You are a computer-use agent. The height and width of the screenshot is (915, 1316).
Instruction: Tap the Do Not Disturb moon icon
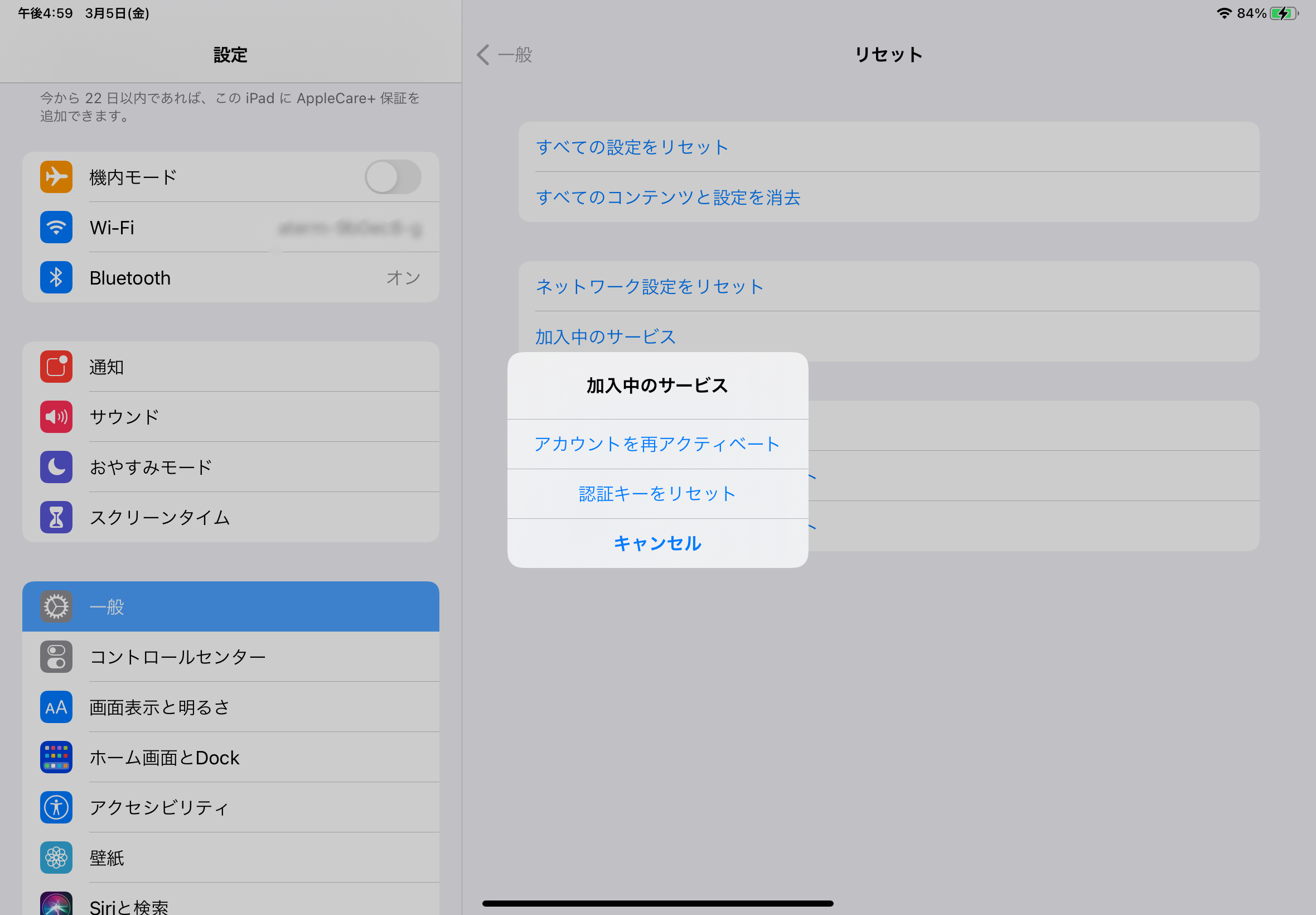coord(56,466)
